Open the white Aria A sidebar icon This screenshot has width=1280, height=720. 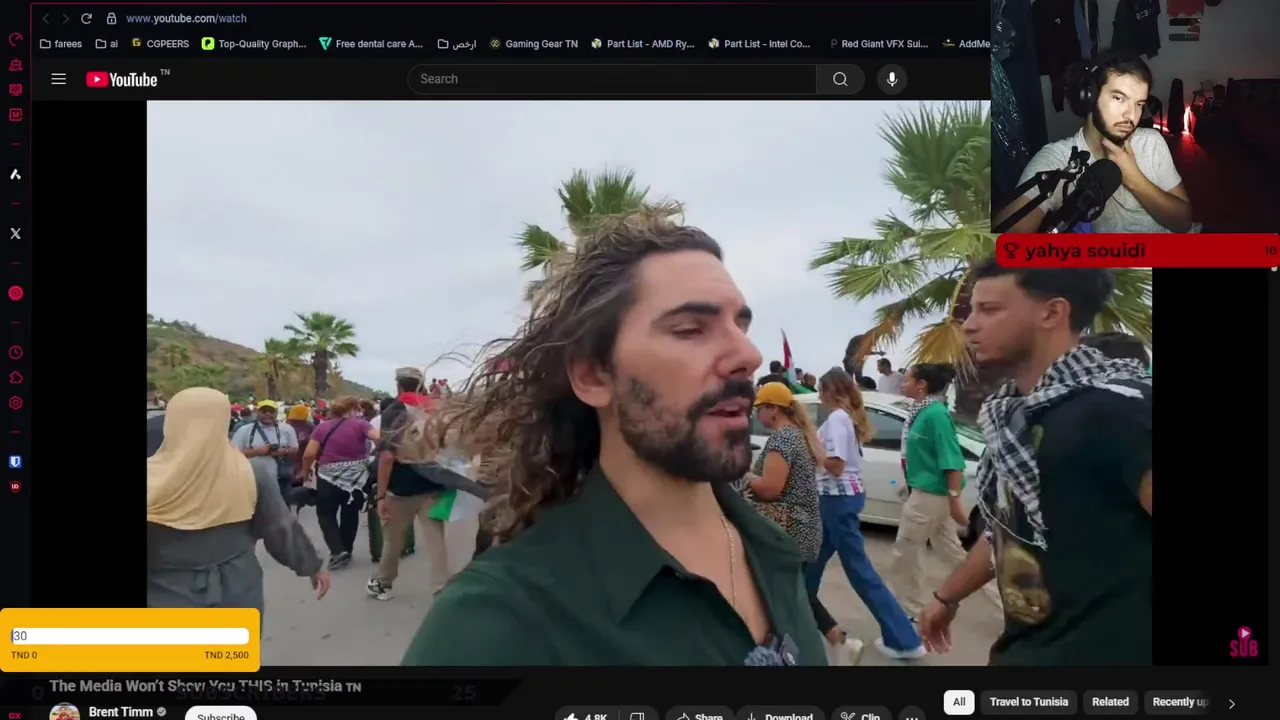pyautogui.click(x=15, y=174)
